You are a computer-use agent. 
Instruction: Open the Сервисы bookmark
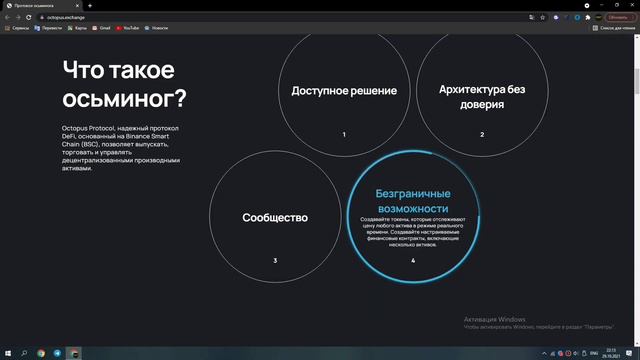tap(17, 28)
